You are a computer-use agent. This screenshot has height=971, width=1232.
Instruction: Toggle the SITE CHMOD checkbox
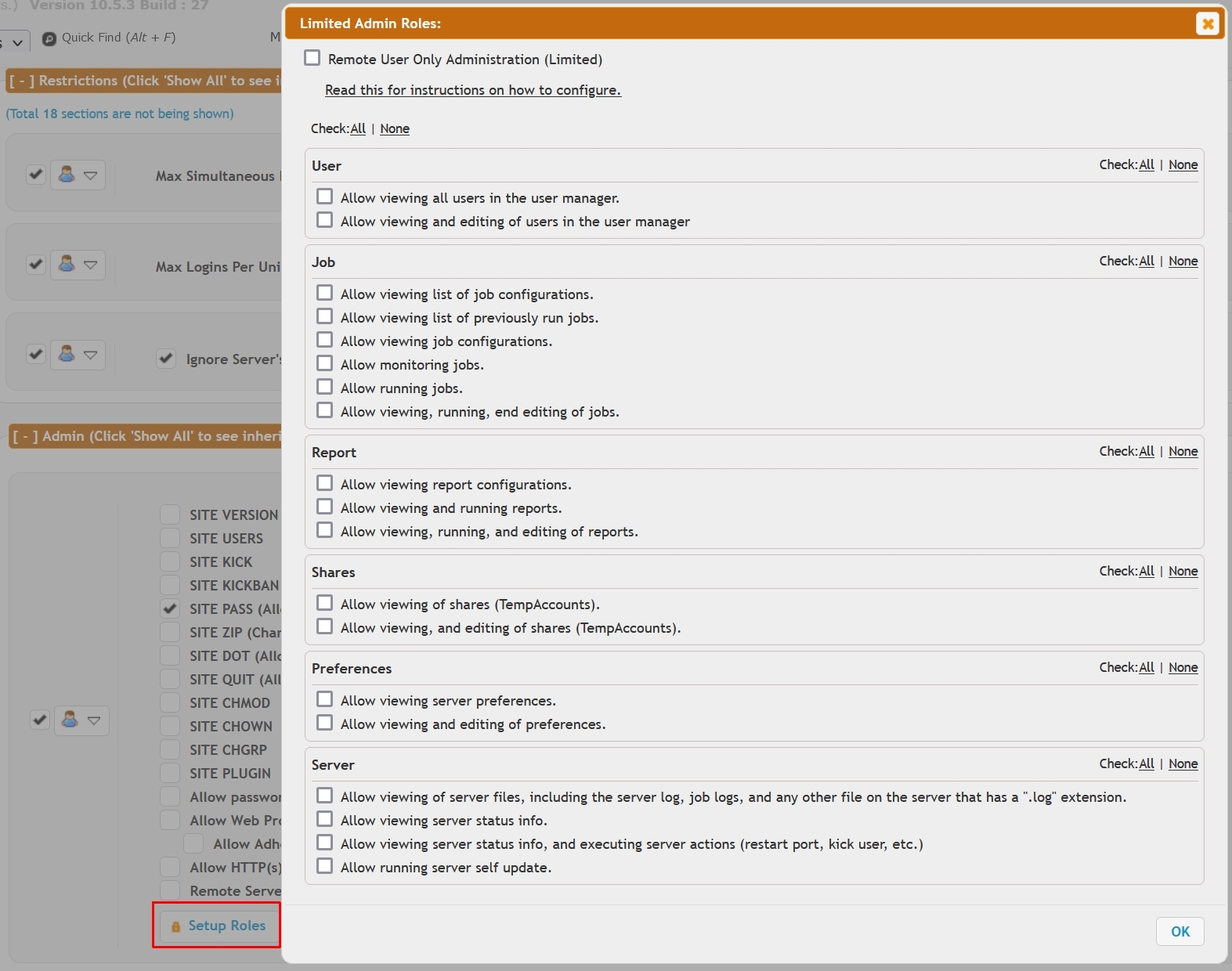[x=170, y=702]
